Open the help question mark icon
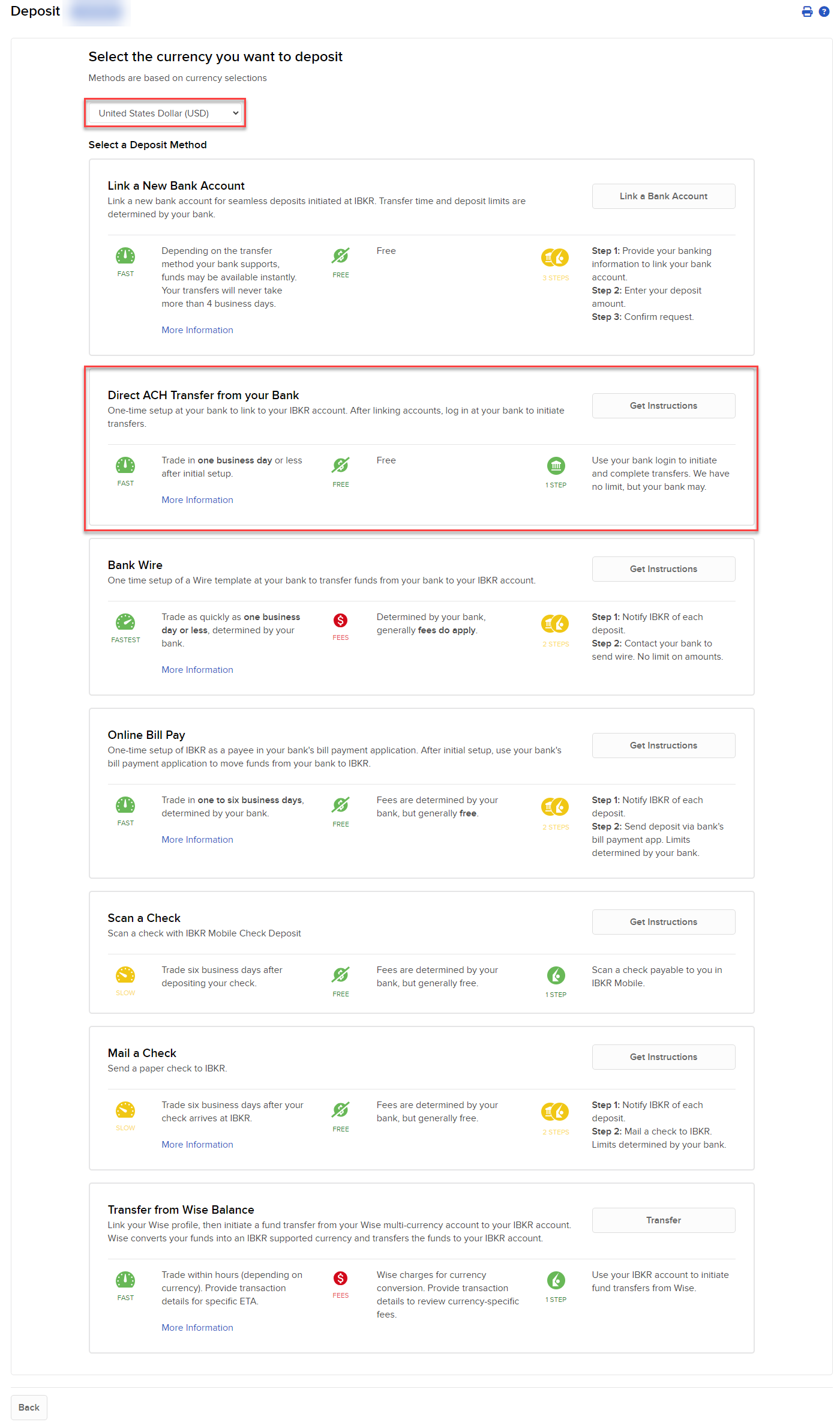 coord(824,11)
